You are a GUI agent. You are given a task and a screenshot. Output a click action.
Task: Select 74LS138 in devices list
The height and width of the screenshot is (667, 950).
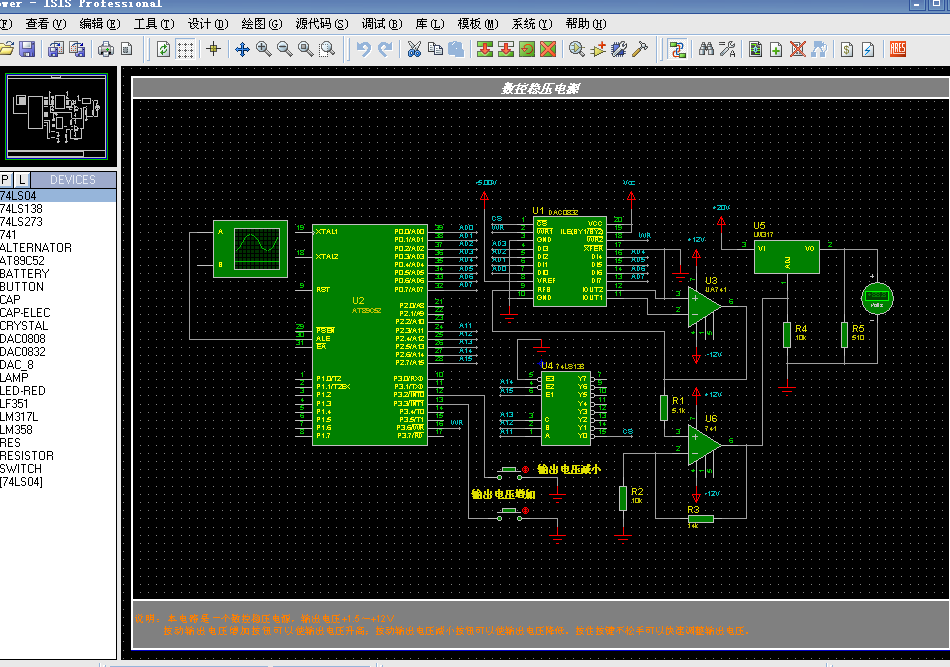(58, 208)
